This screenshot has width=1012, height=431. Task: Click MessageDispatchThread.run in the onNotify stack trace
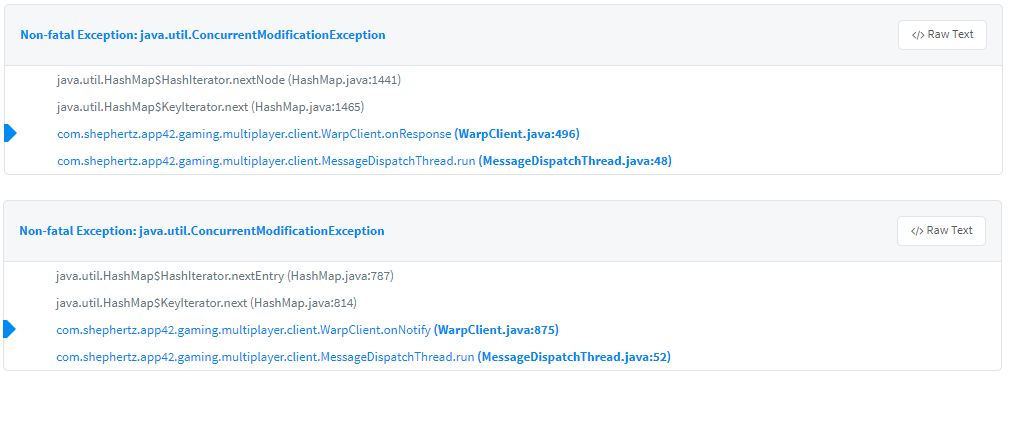coord(265,357)
